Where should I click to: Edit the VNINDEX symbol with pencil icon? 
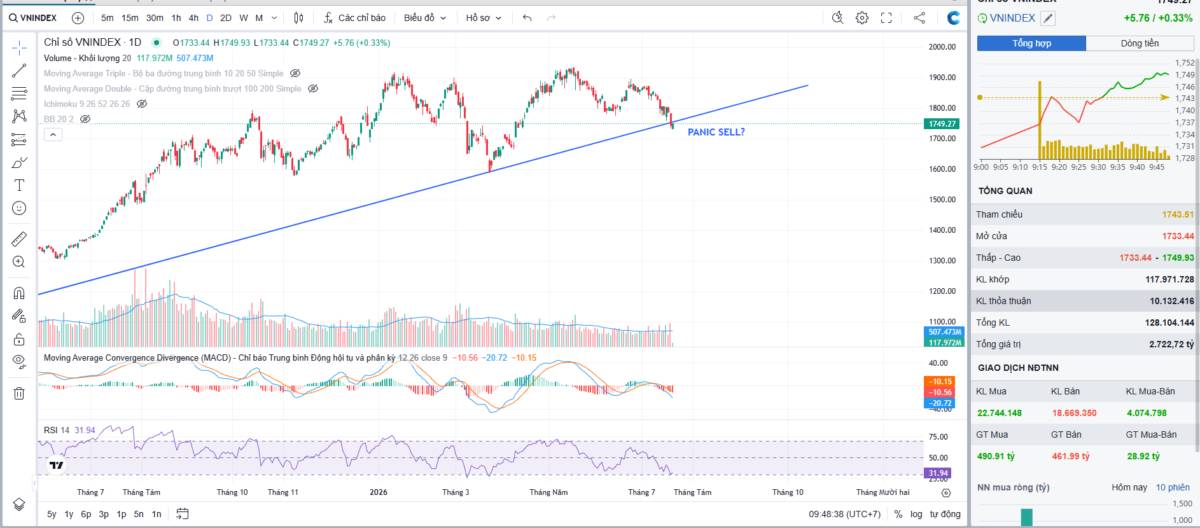click(1048, 18)
